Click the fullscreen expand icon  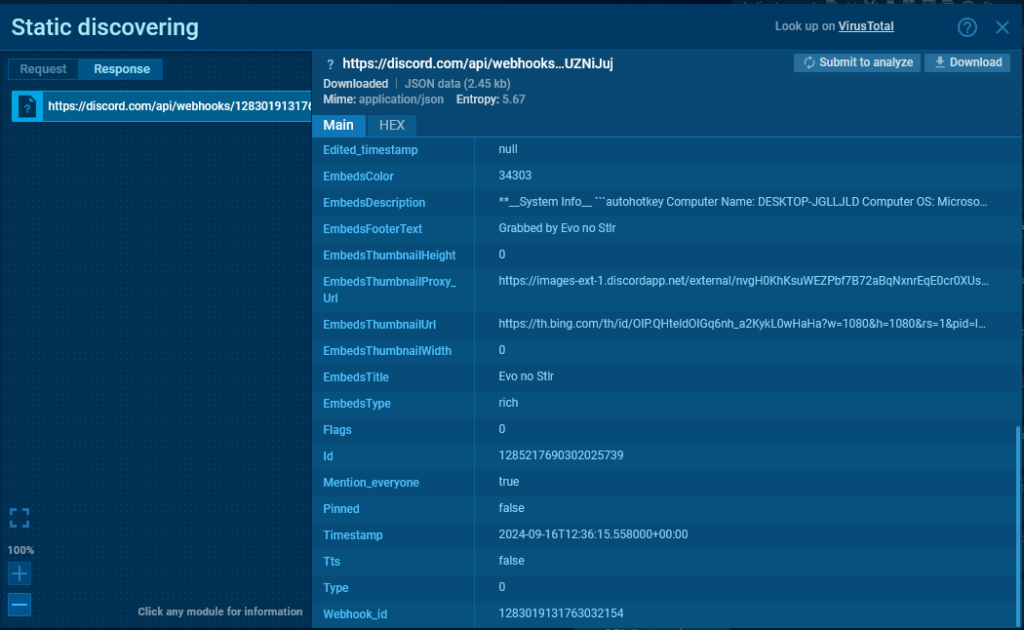[20, 517]
